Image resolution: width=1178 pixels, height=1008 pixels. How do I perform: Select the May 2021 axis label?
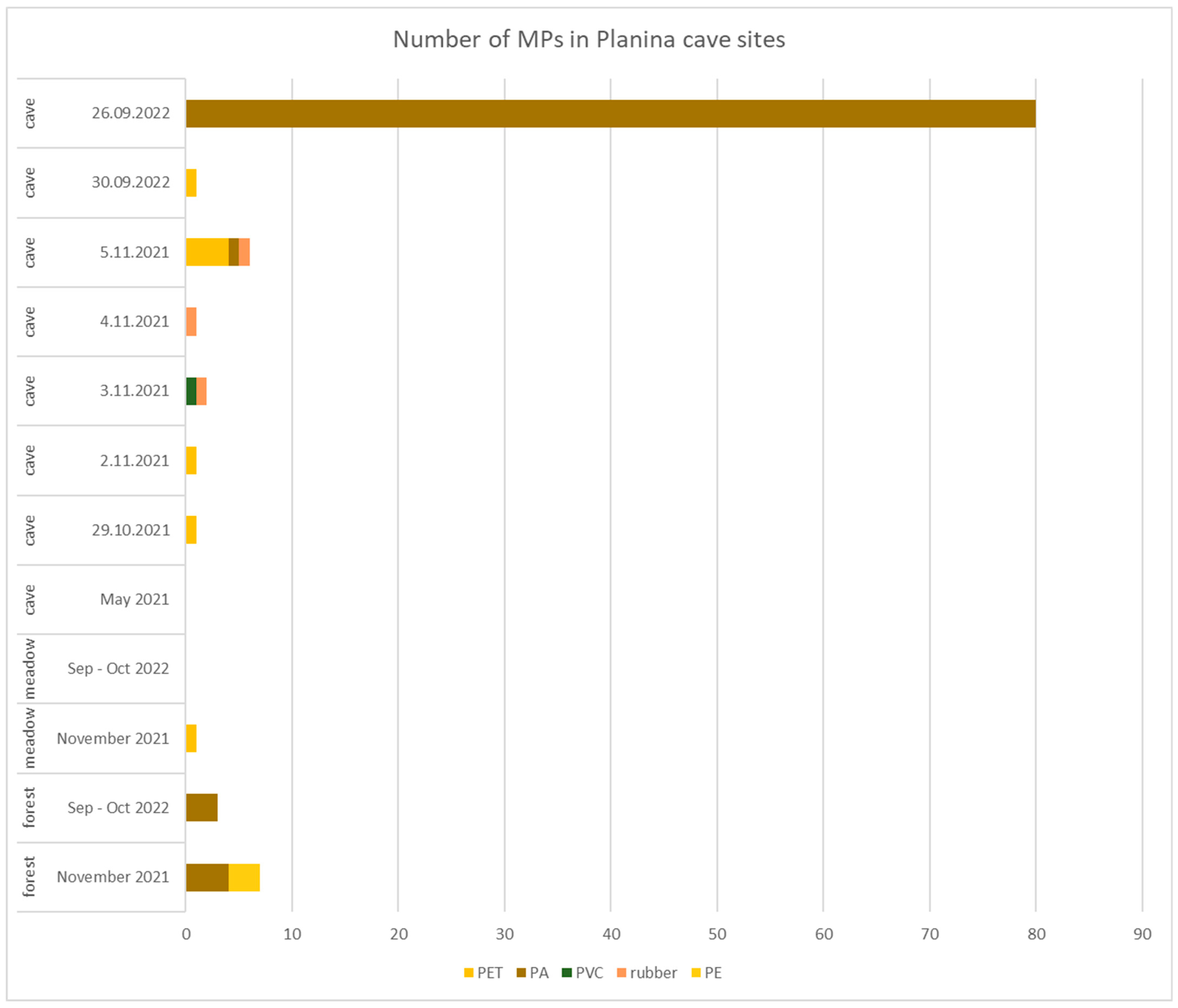click(x=135, y=600)
